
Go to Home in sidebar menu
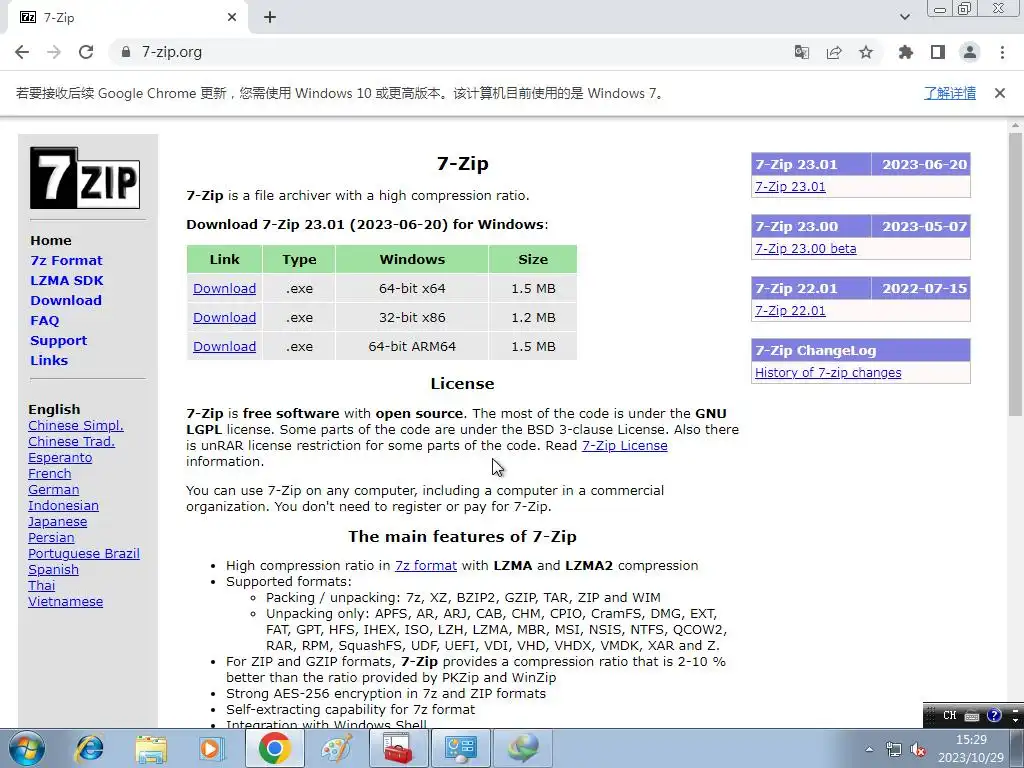point(51,240)
